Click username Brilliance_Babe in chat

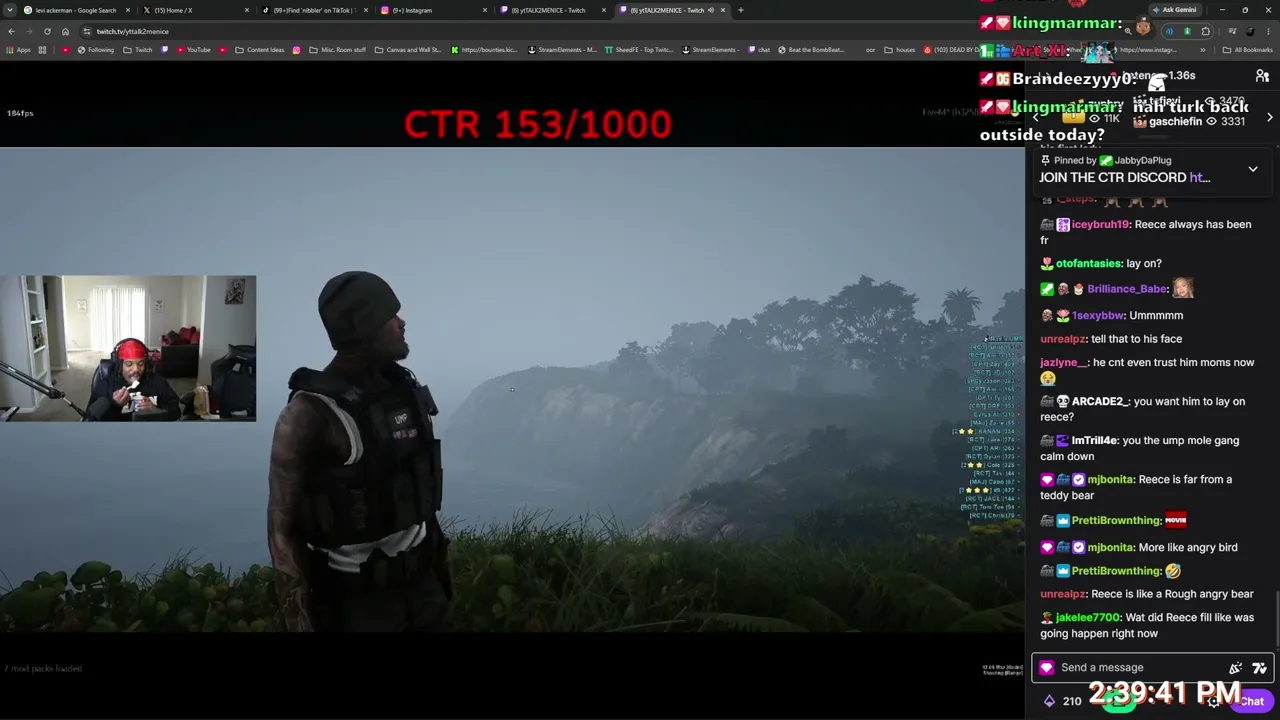[x=1128, y=289]
